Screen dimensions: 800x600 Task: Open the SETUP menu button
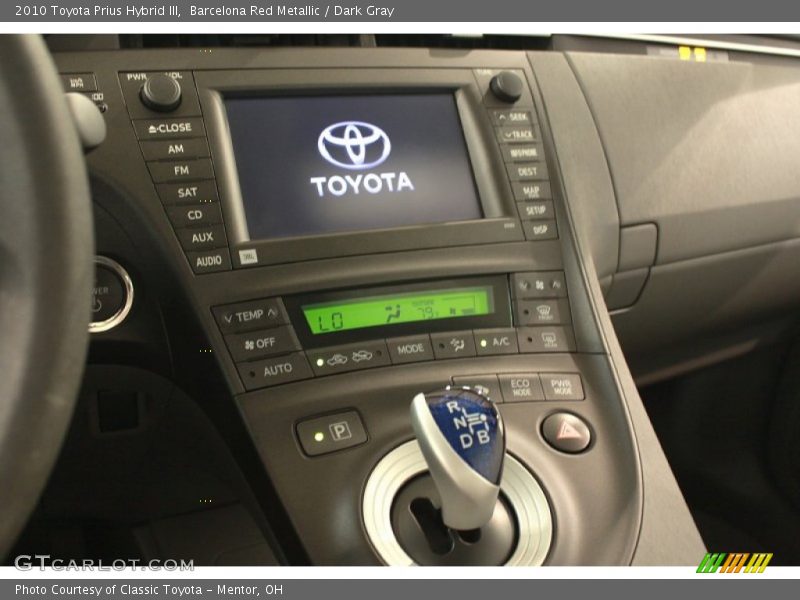coord(536,210)
